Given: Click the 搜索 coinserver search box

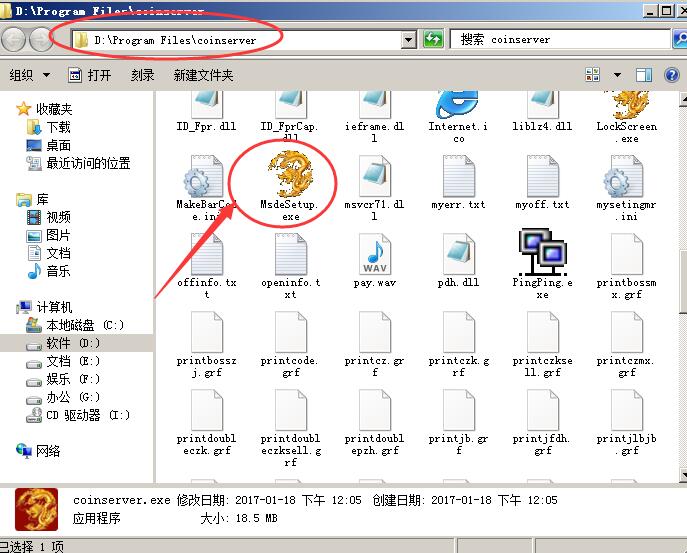Looking at the screenshot, I should click(x=560, y=39).
